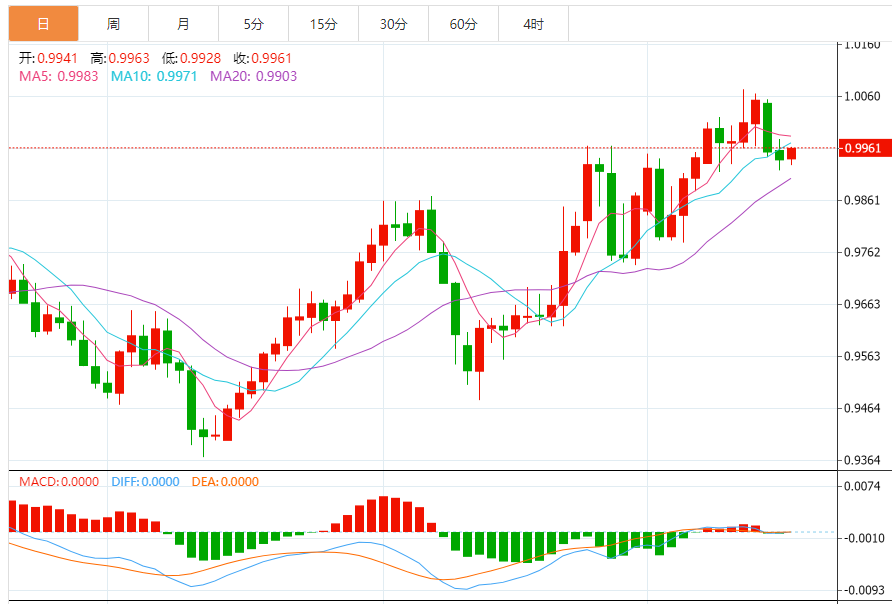Click the -0.0010 MACD axis label
Image resolution: width=892 pixels, height=604 pixels.
point(862,538)
